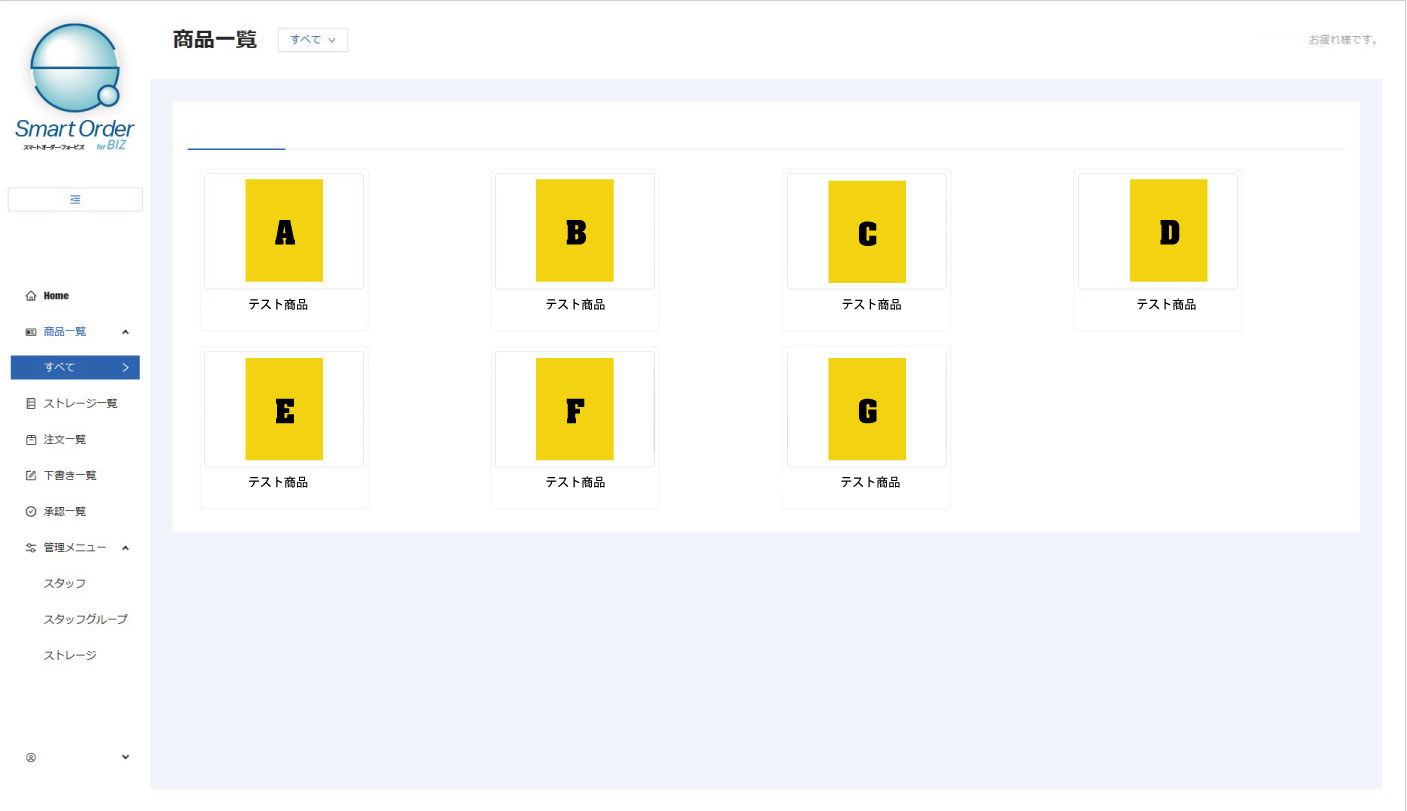The width and height of the screenshot is (1407, 811).
Task: Click テスト商品 label under product F
Action: coord(575,483)
